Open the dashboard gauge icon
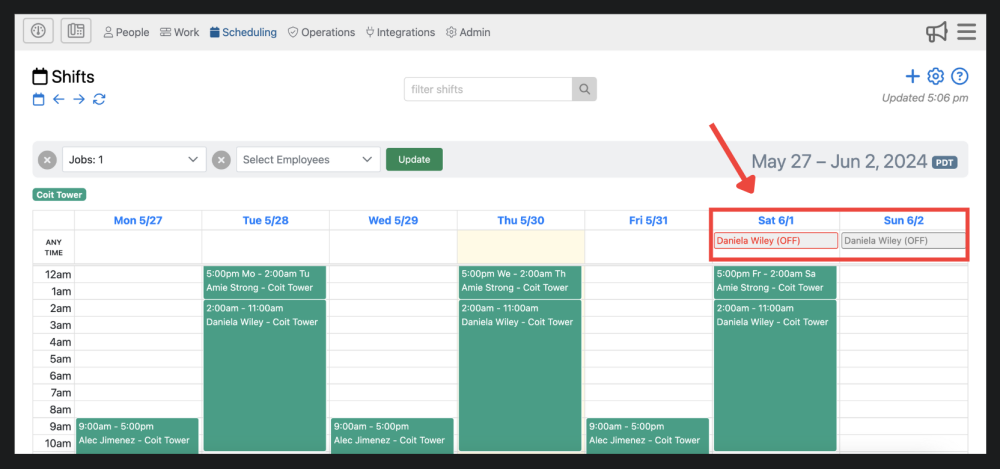 pyautogui.click(x=38, y=31)
